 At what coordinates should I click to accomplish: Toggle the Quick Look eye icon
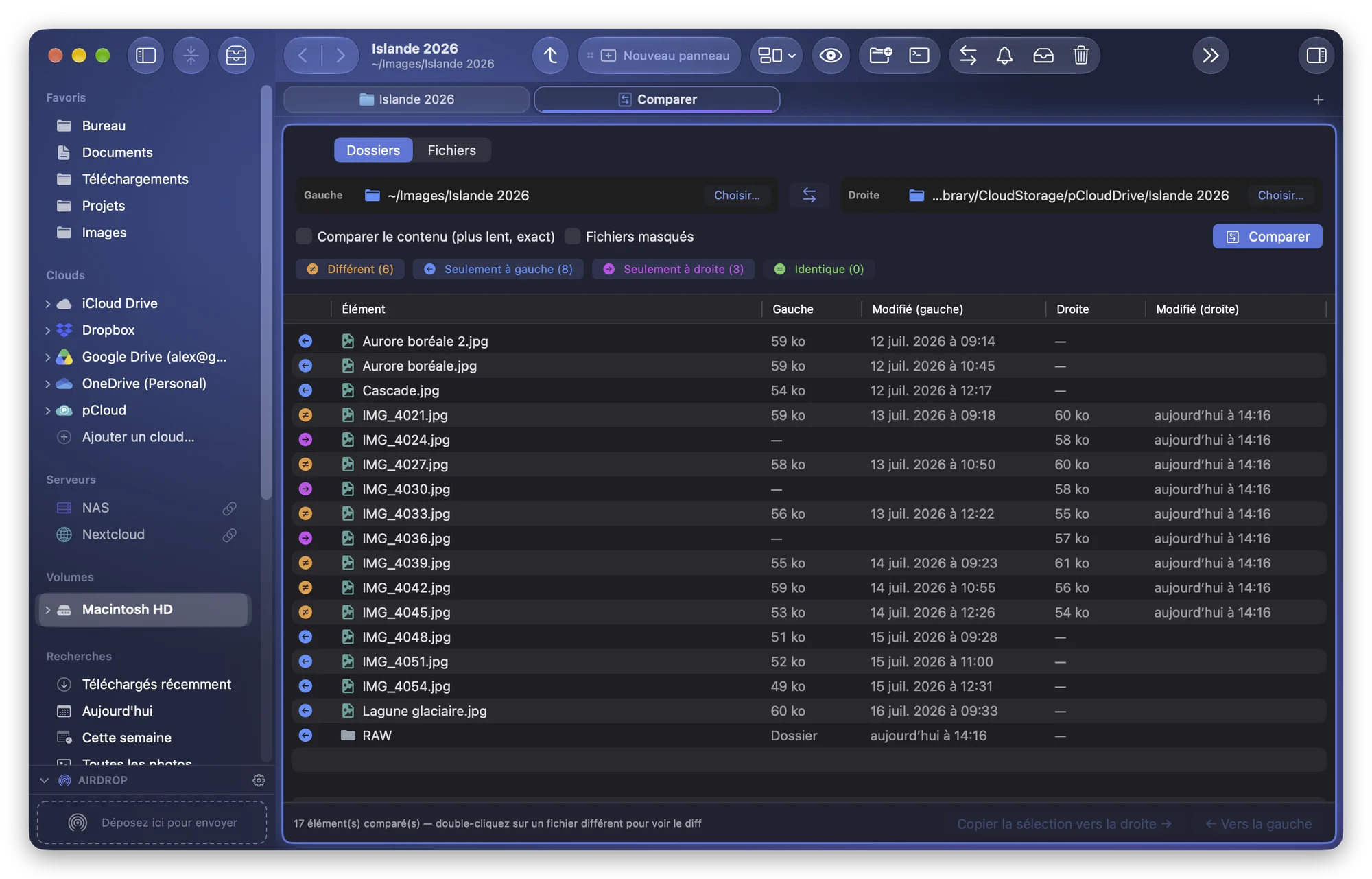pyautogui.click(x=831, y=56)
